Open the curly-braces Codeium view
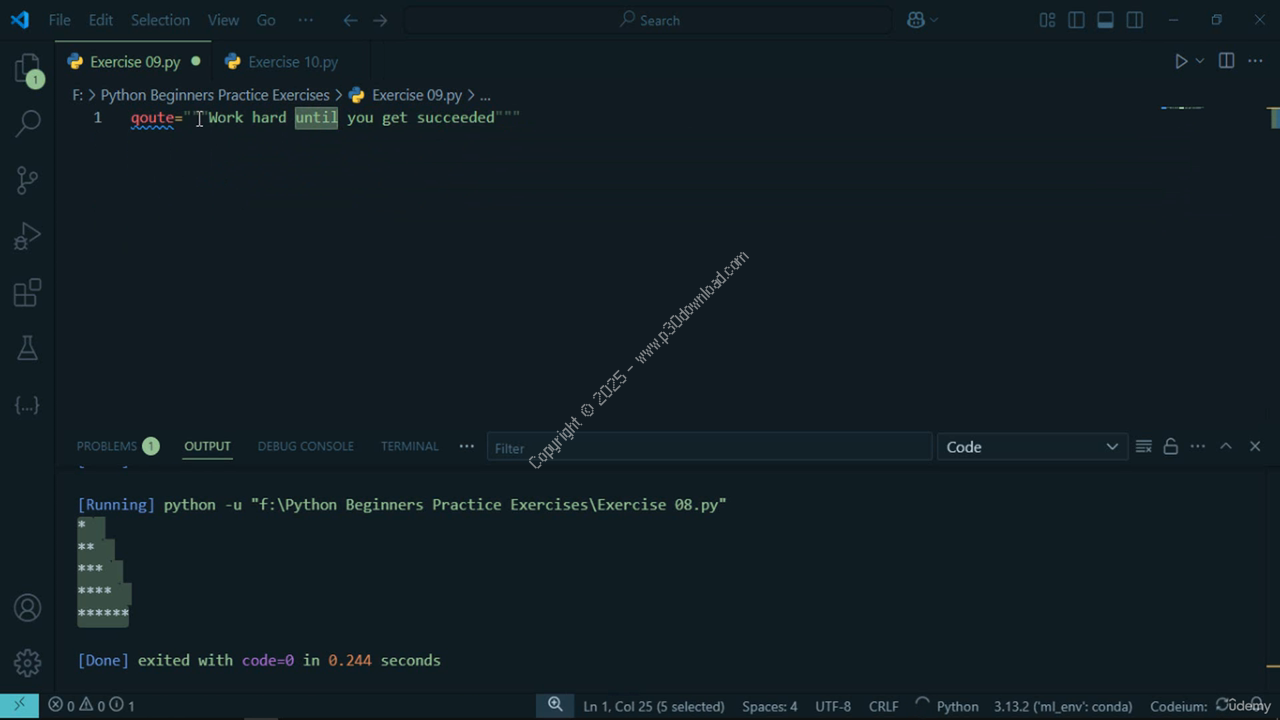This screenshot has height=720, width=1280. [x=28, y=405]
